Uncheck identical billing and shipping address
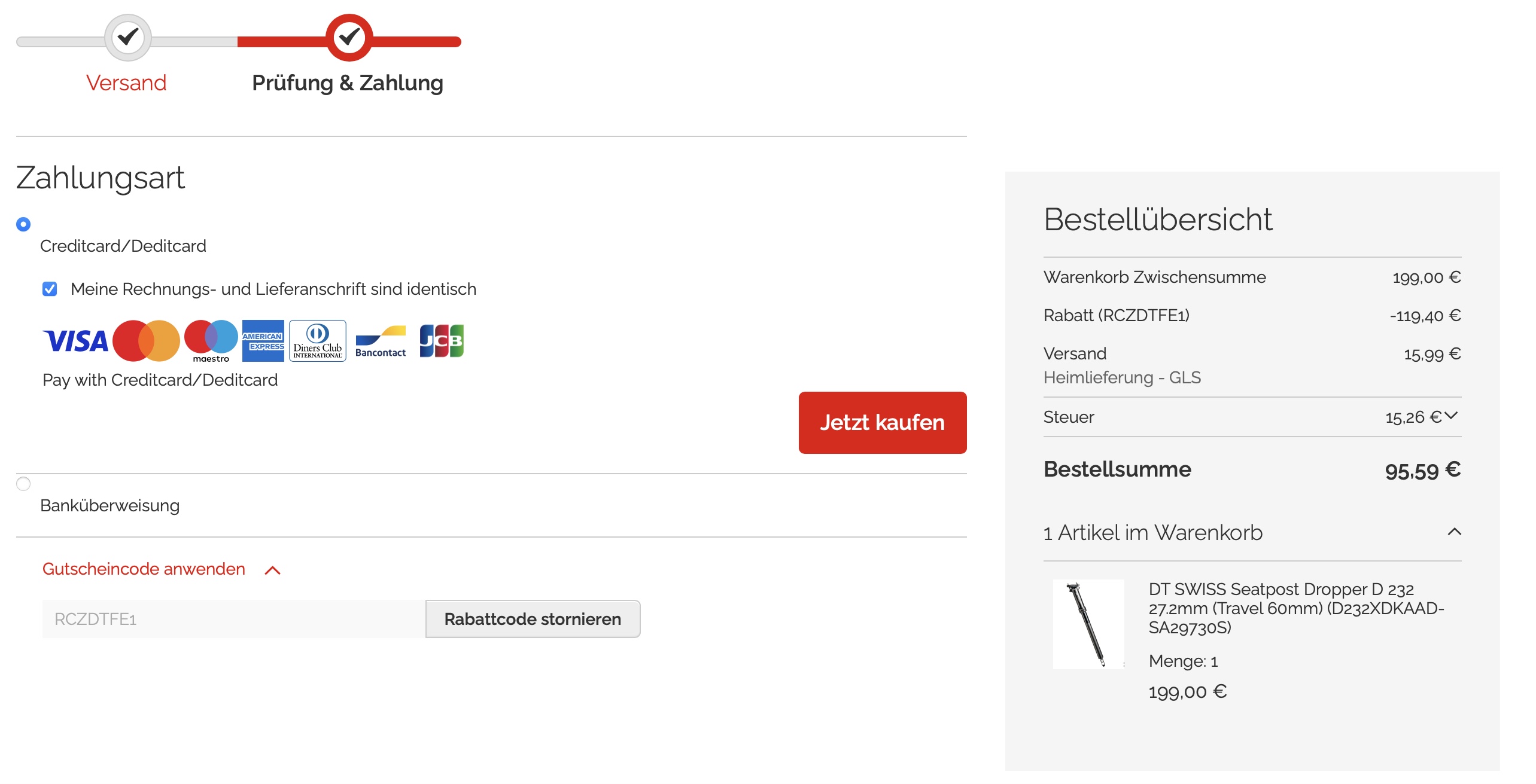Image resolution: width=1536 pixels, height=784 pixels. click(50, 289)
